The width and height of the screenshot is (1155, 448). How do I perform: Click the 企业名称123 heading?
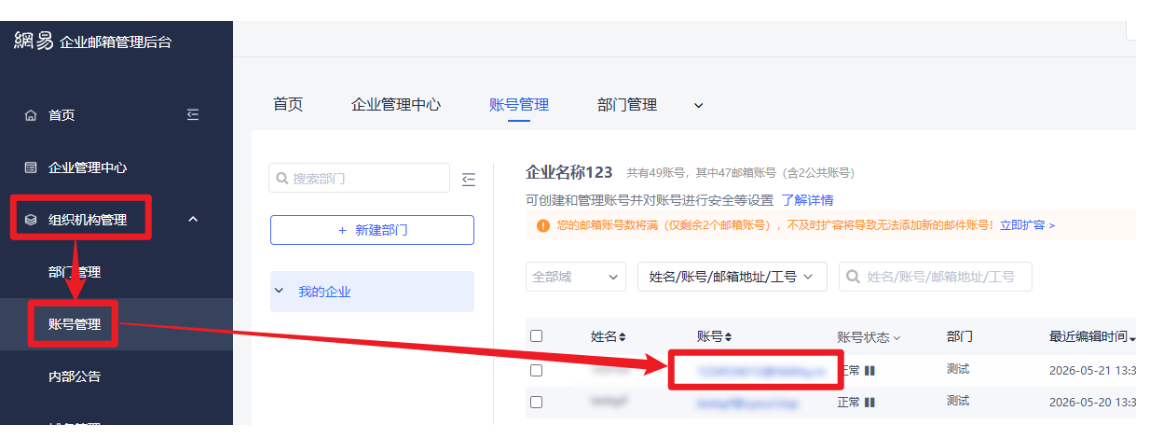[x=569, y=173]
